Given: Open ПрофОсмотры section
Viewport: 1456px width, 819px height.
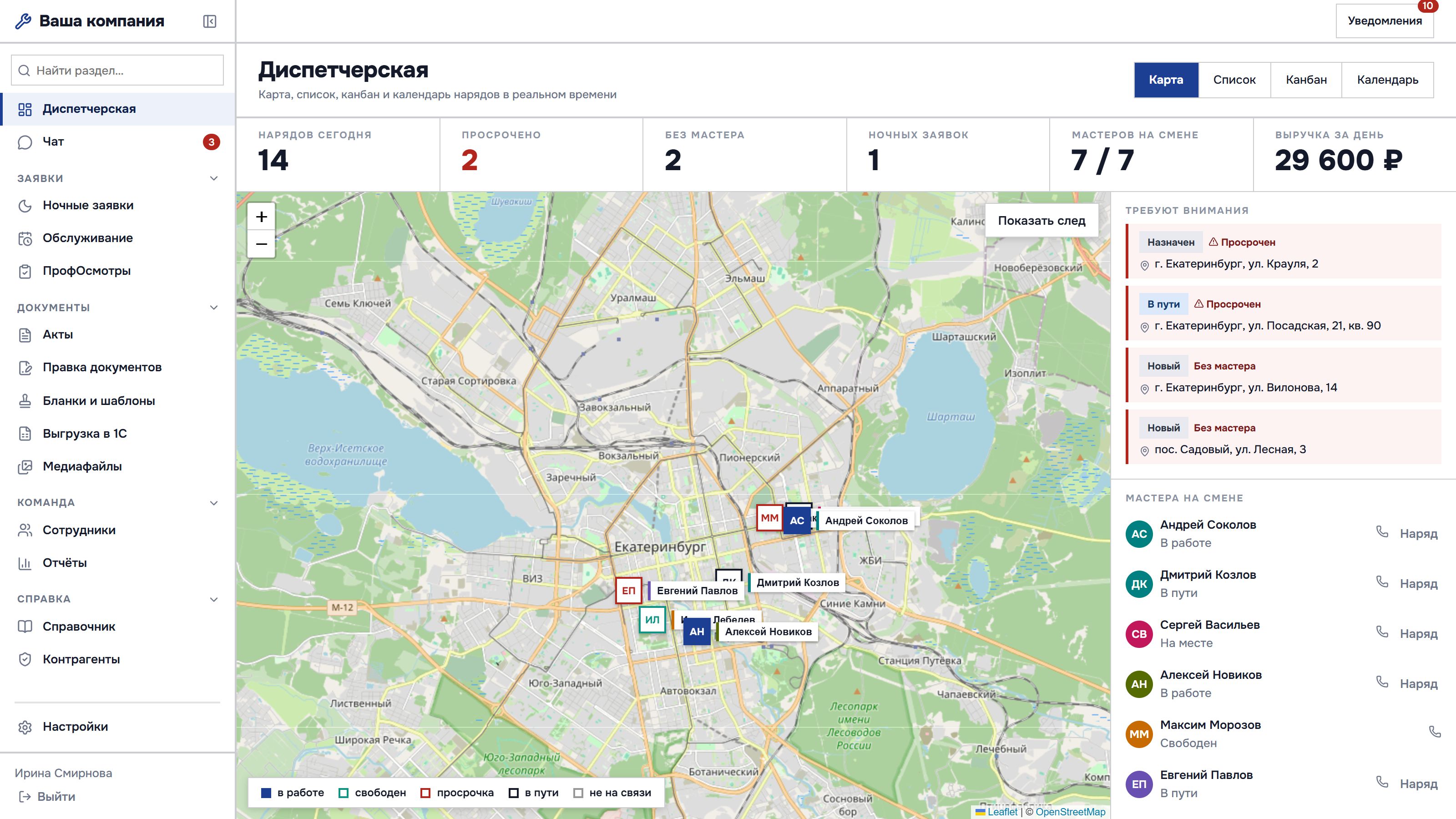Looking at the screenshot, I should (117, 271).
